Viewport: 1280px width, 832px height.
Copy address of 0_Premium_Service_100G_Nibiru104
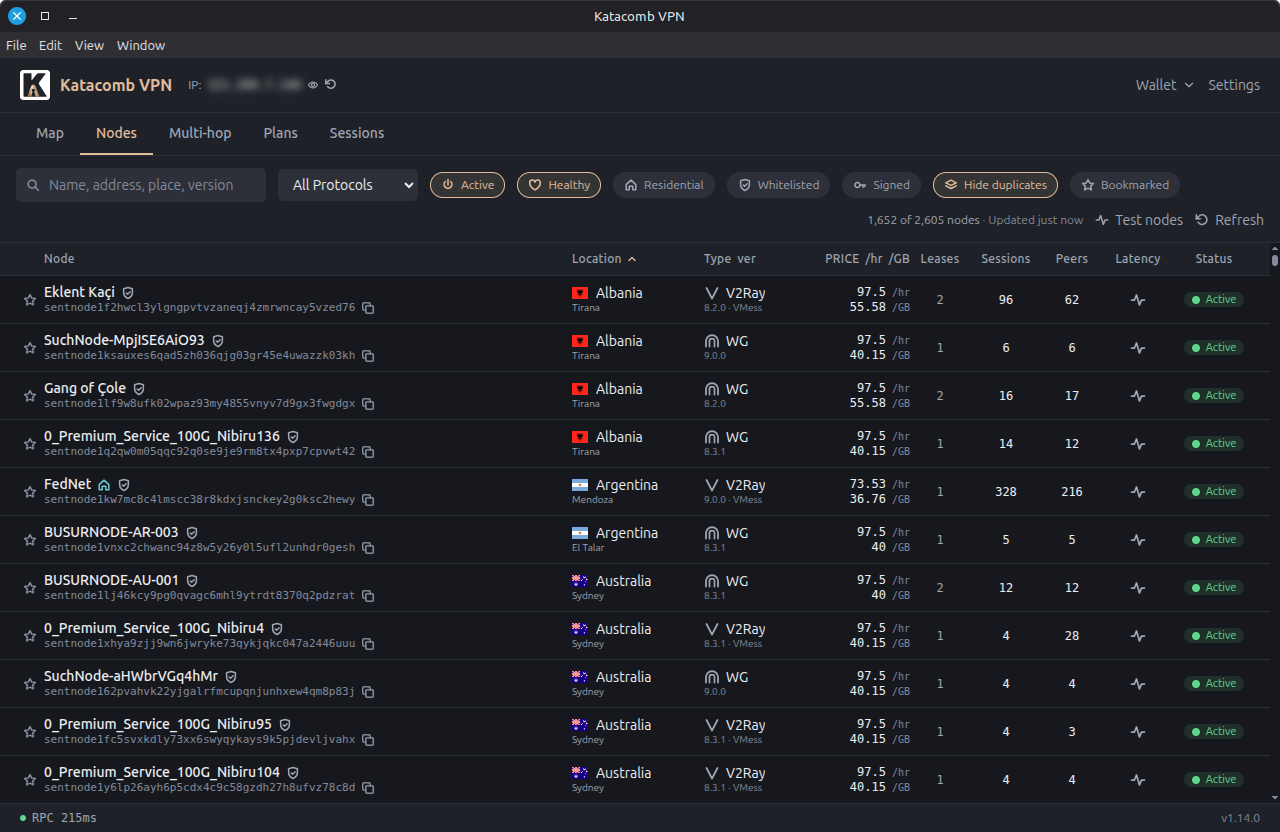tap(368, 788)
